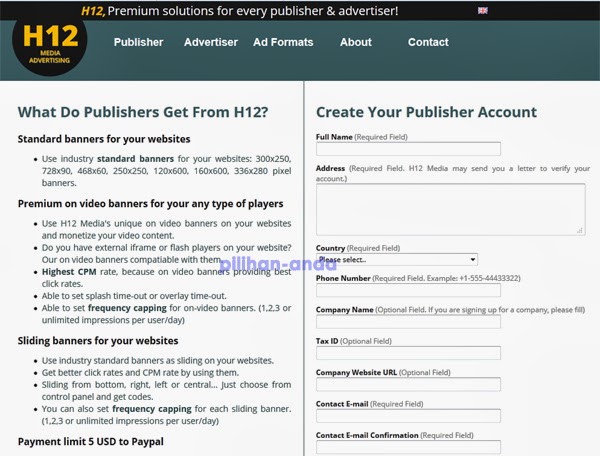Screen dimensions: 600x456
Task: Navigate to the Contact menu item
Action: click(428, 42)
